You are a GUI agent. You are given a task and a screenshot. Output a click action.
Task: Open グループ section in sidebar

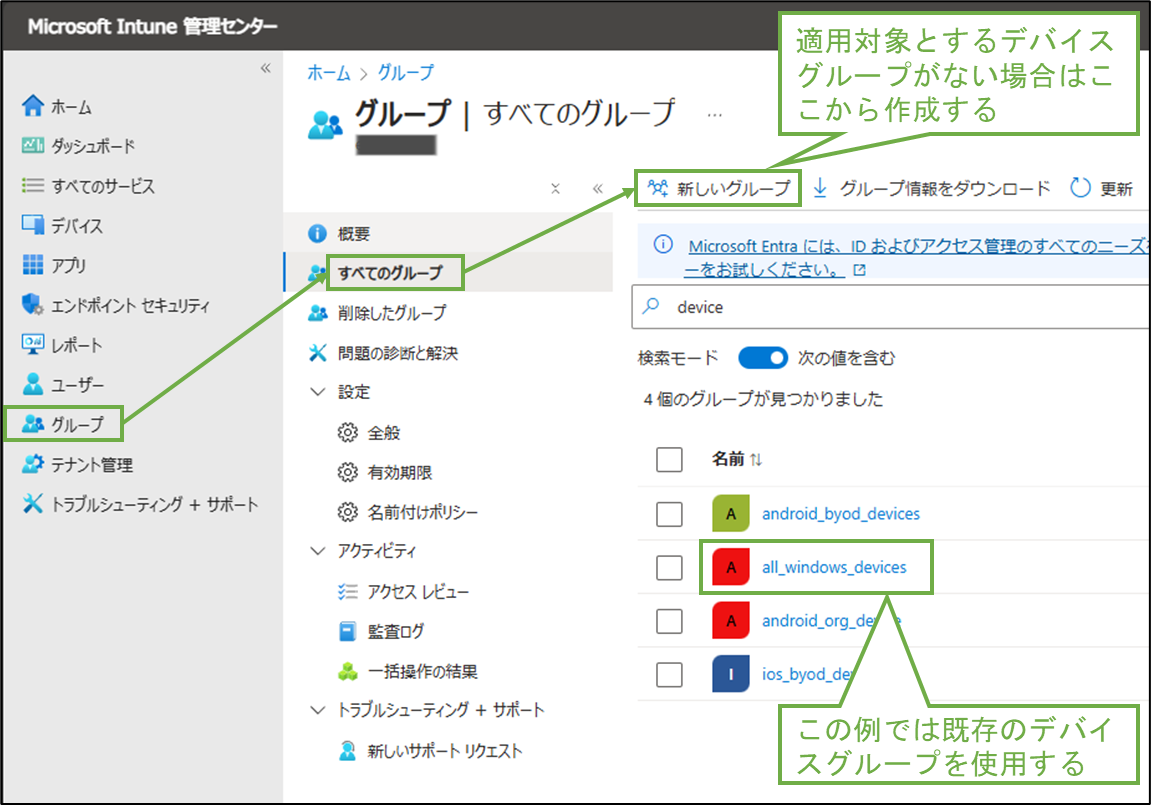[x=63, y=424]
